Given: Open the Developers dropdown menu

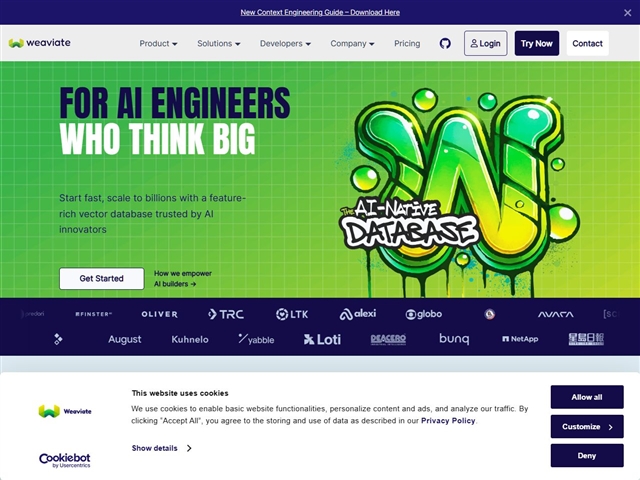Looking at the screenshot, I should (x=285, y=44).
